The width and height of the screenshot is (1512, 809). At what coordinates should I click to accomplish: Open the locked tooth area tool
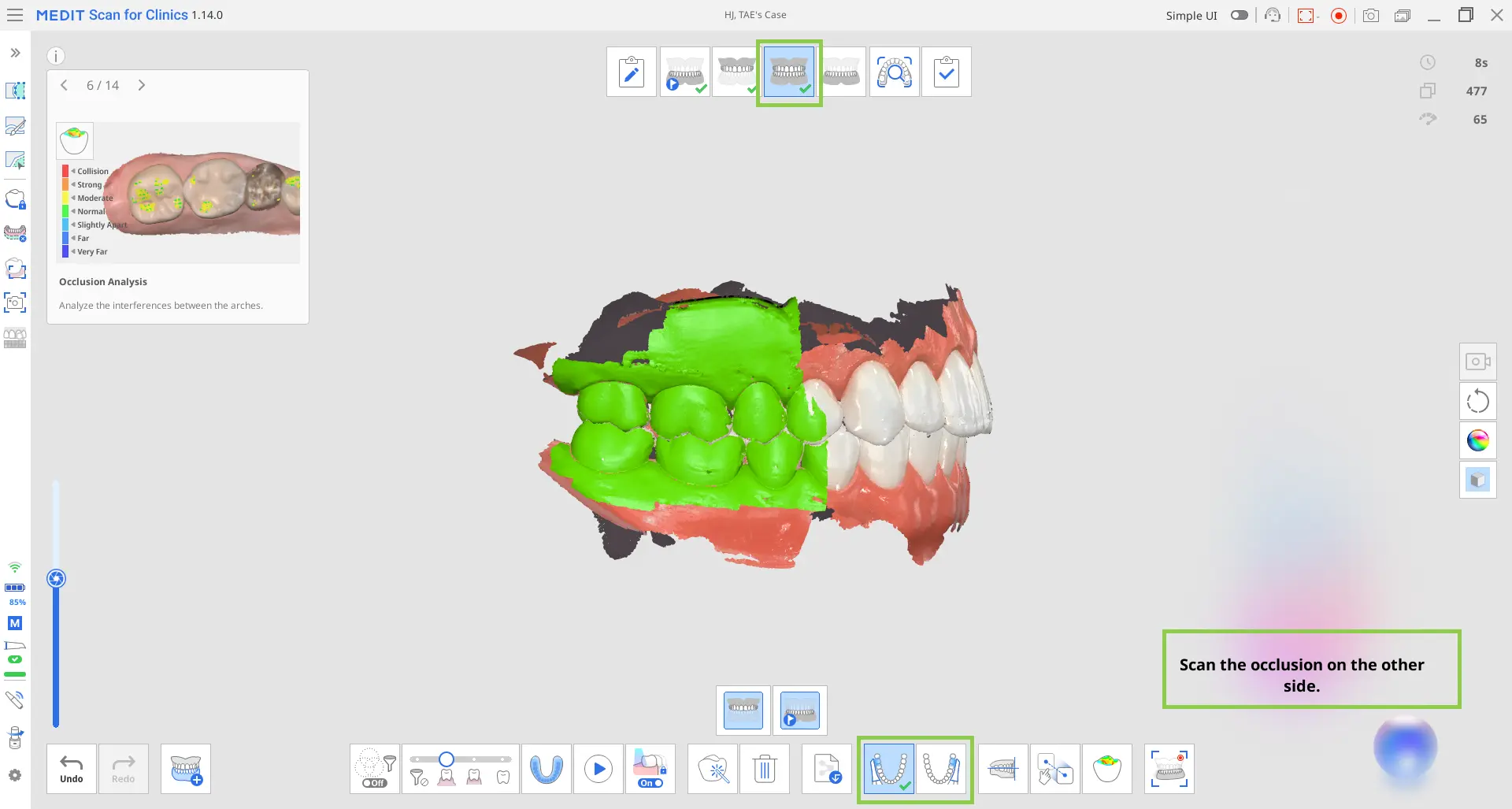(x=15, y=199)
